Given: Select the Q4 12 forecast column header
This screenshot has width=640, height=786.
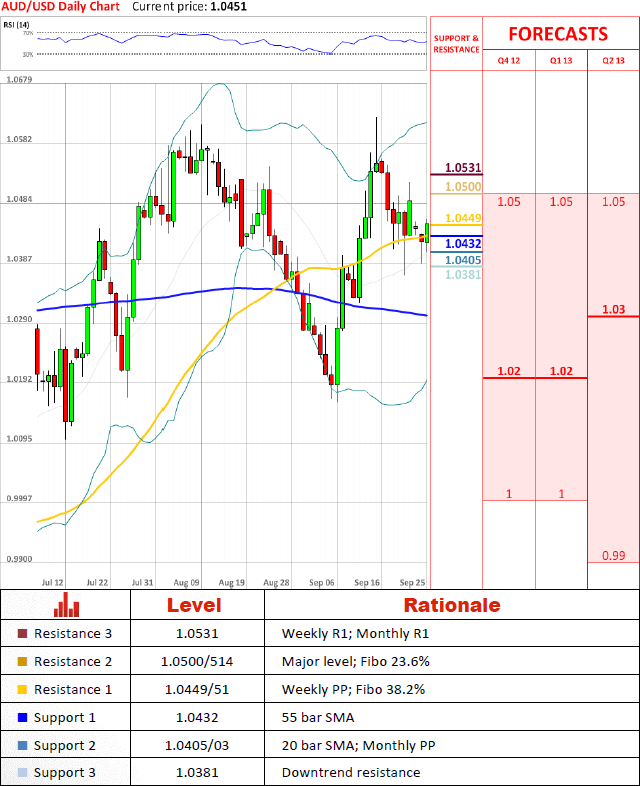Looking at the screenshot, I should [x=509, y=60].
